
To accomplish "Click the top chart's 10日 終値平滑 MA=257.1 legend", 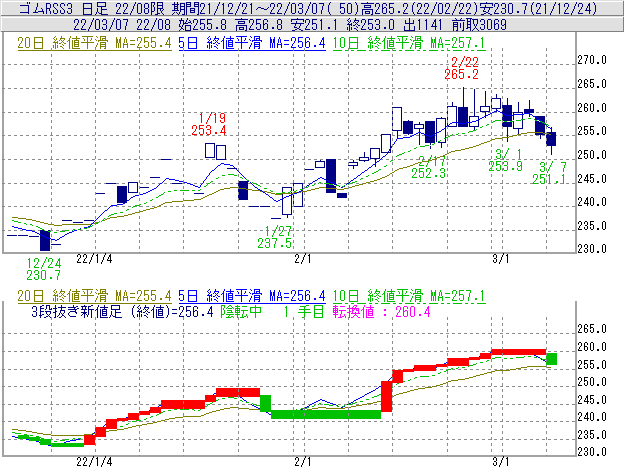I will (x=409, y=43).
